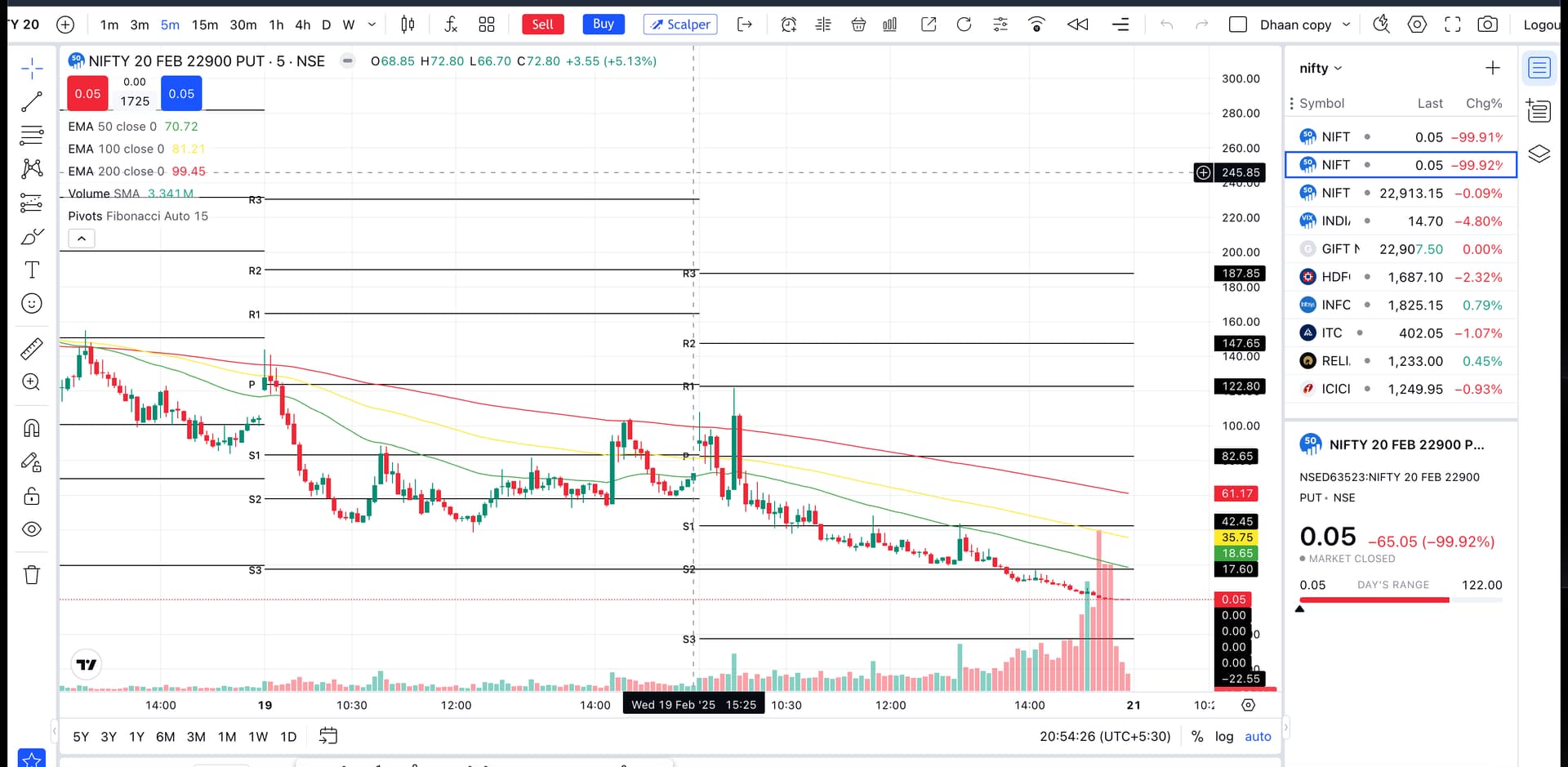This screenshot has width=1568, height=767.
Task: Toggle percent scale
Action: point(1197,736)
